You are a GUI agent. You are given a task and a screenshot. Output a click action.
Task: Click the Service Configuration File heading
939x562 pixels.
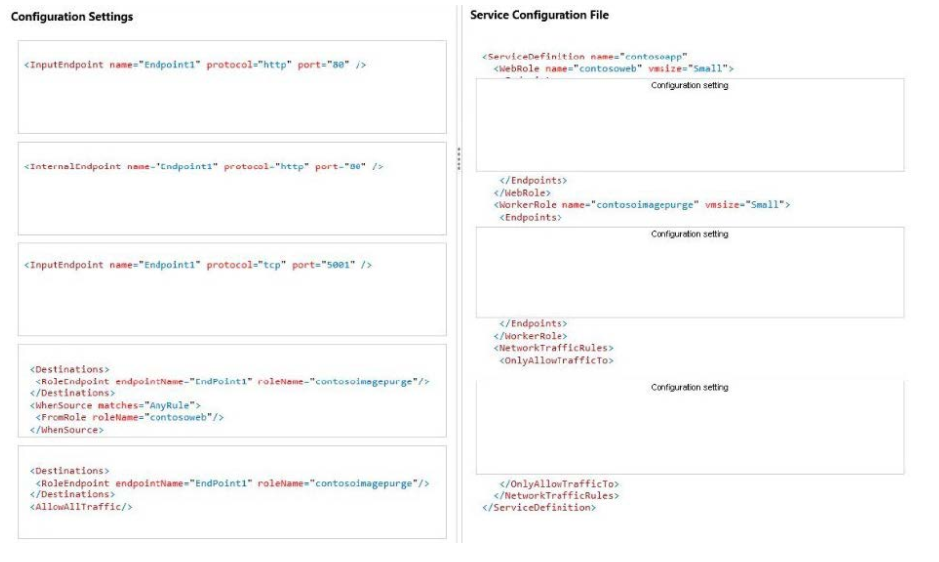[539, 15]
